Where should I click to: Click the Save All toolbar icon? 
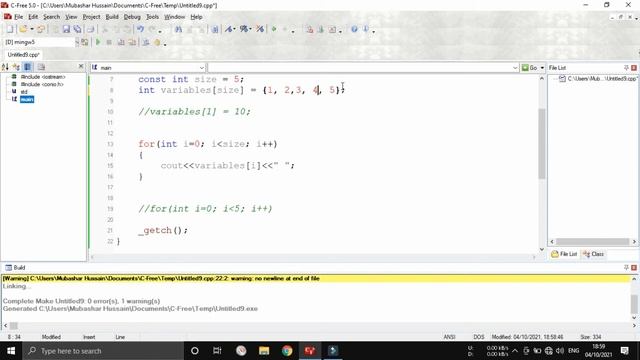coord(78,29)
